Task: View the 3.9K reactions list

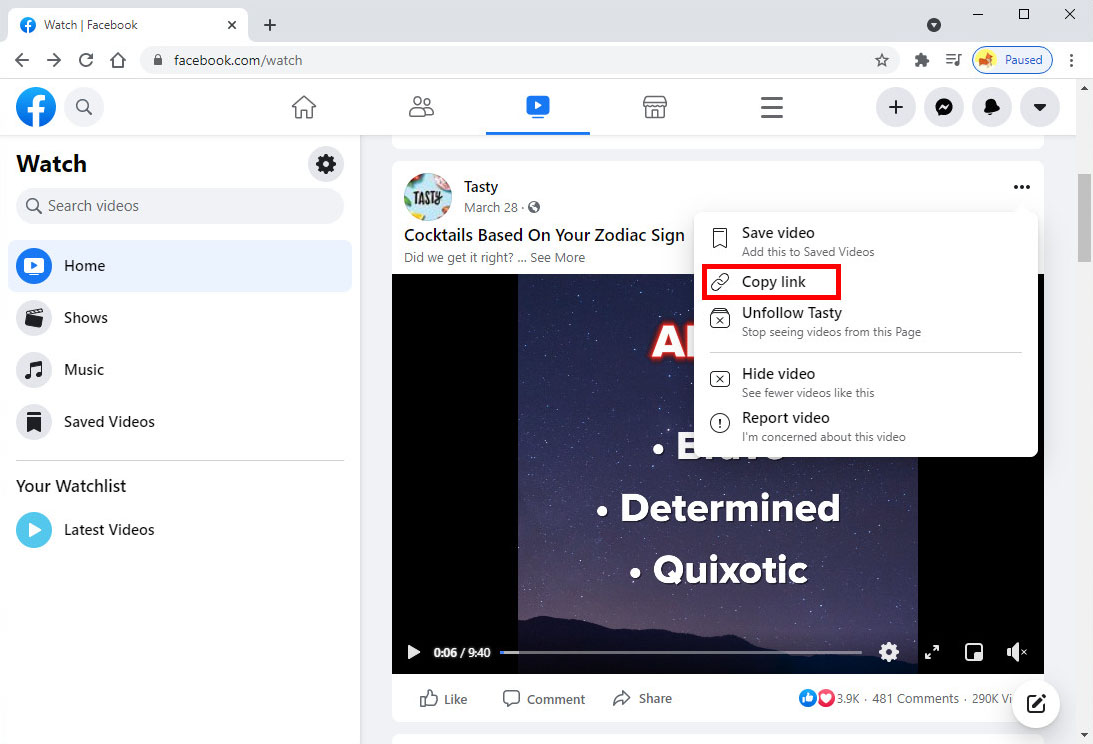Action: (x=830, y=699)
